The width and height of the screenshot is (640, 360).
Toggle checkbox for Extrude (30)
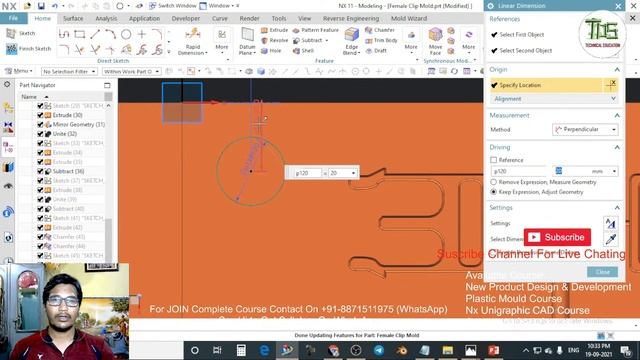(40, 115)
